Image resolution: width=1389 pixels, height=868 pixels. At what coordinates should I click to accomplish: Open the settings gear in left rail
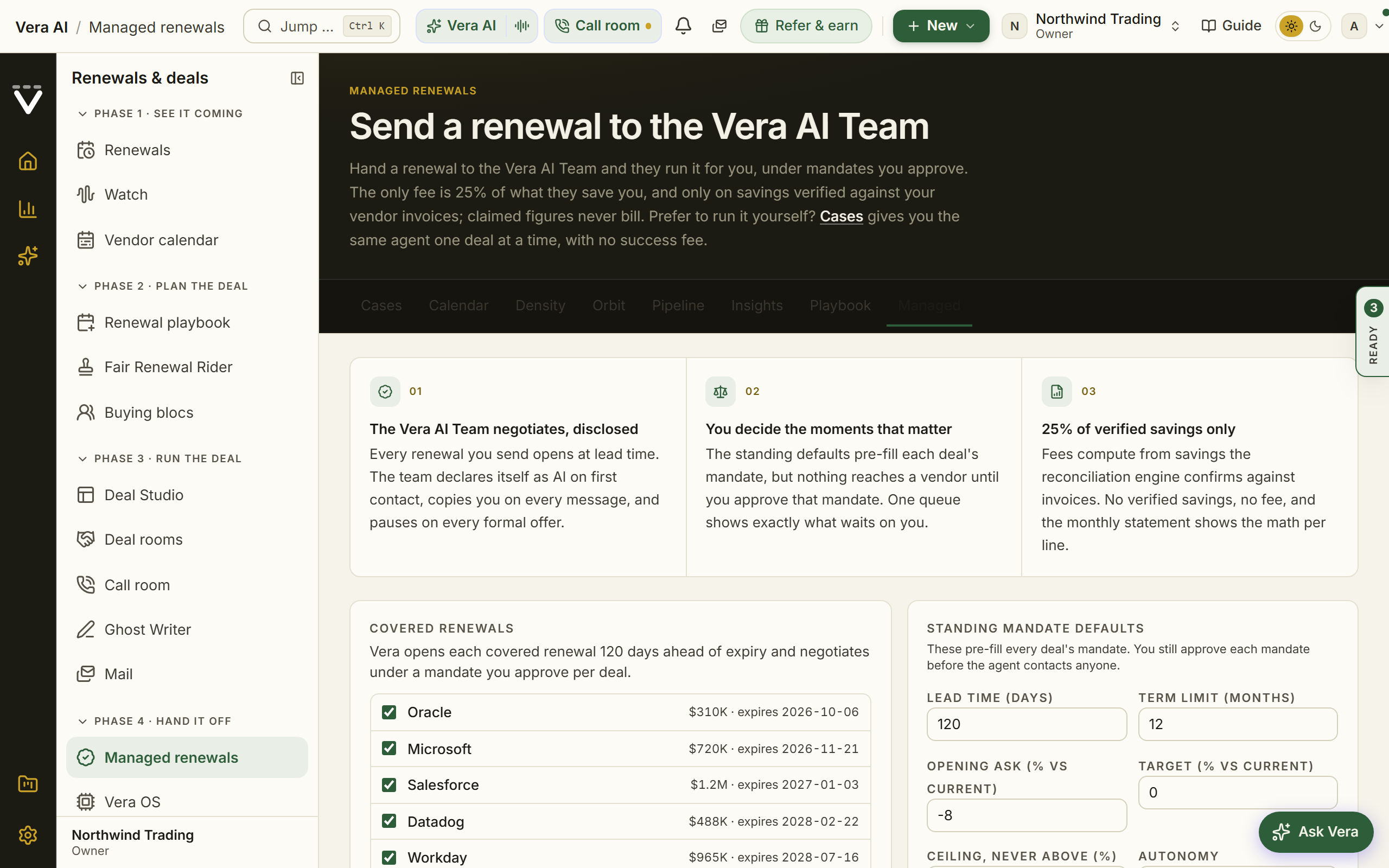pos(28,835)
